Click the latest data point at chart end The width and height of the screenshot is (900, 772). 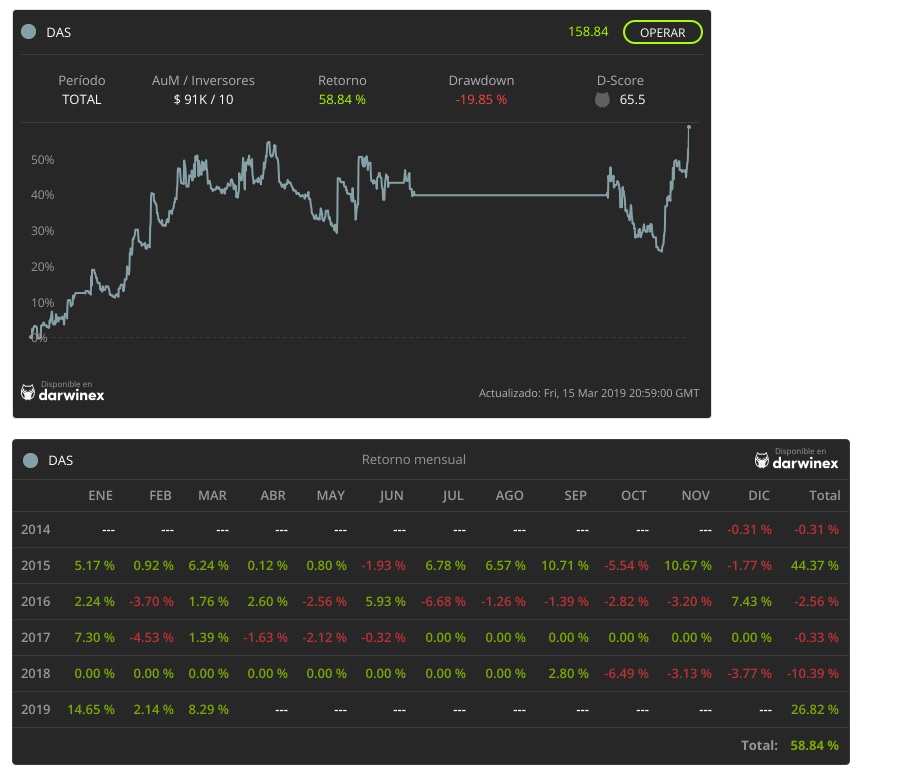pos(689,127)
